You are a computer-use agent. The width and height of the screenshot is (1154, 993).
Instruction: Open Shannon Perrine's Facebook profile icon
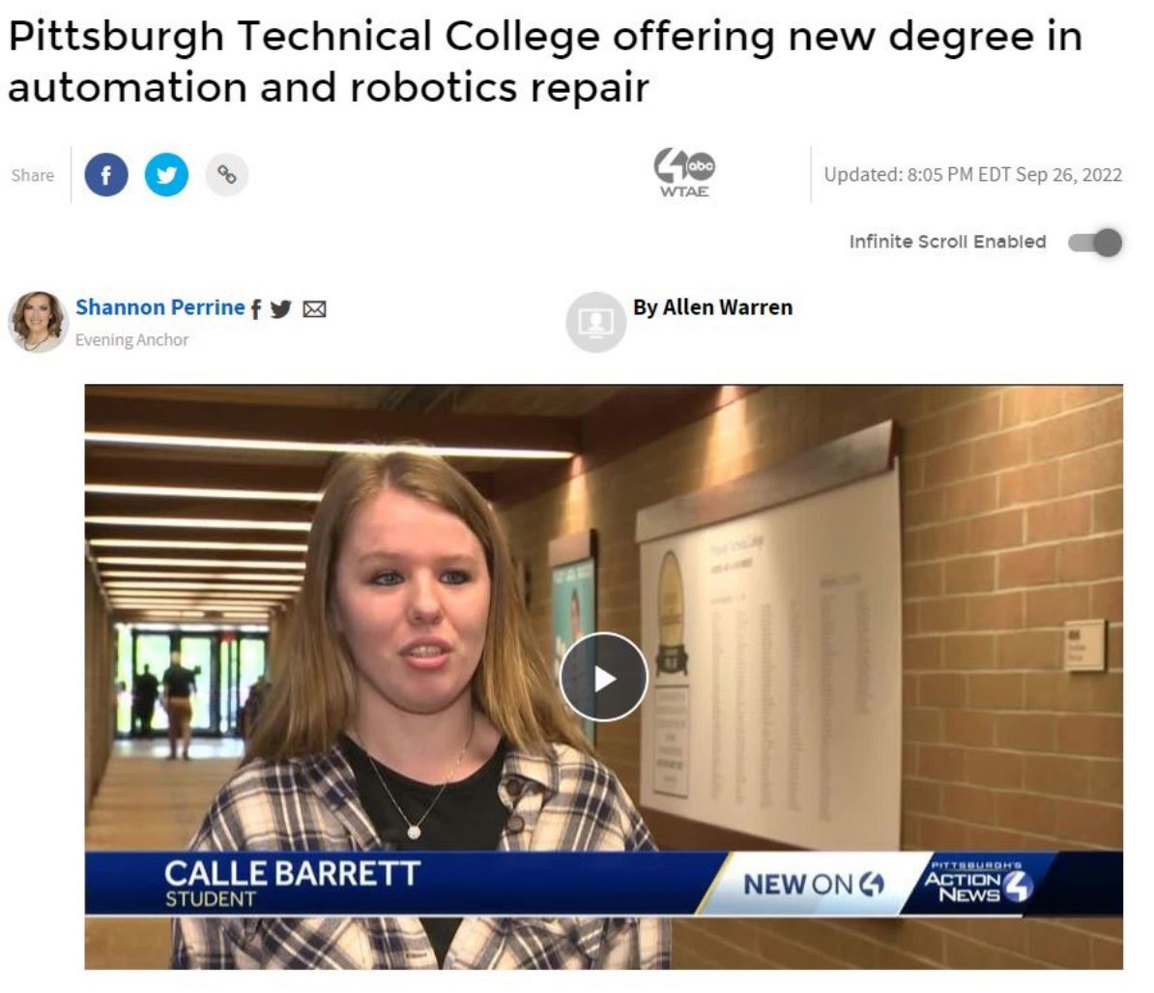point(256,310)
